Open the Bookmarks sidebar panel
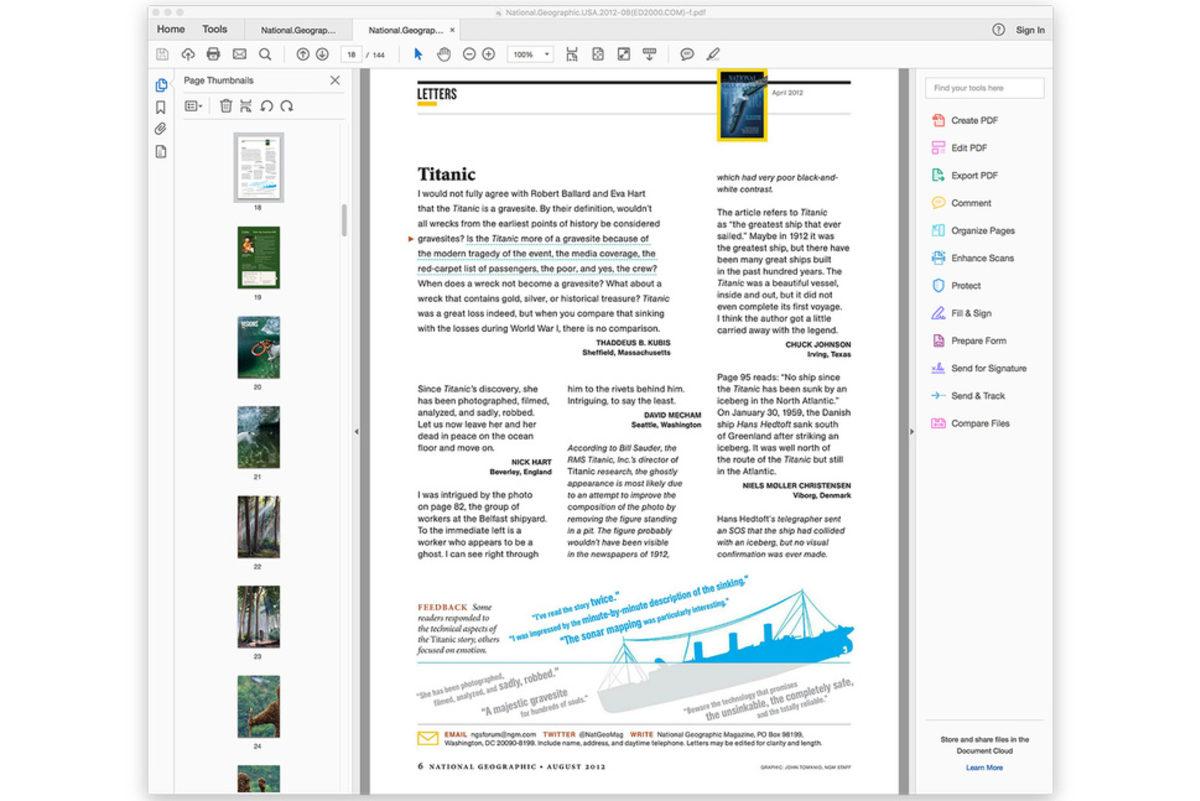Screen dimensions: 1200x801 coord(160,107)
